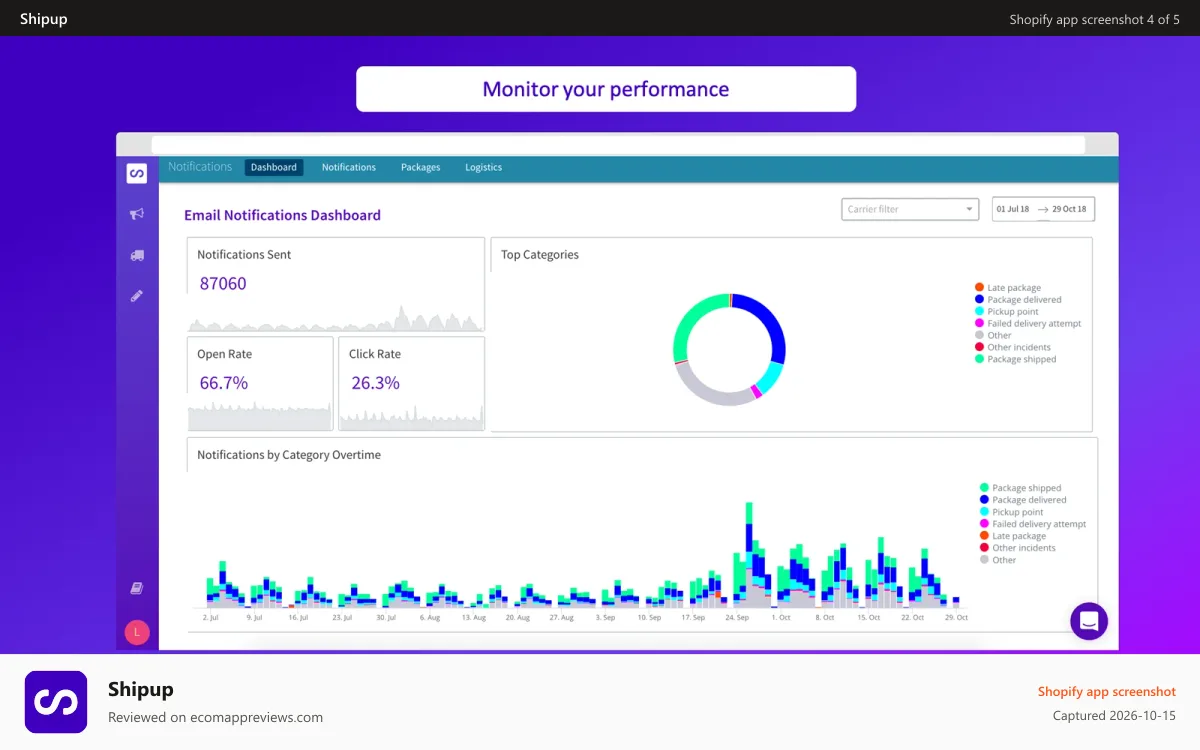Click the Shipup logo in the sidebar

pyautogui.click(x=137, y=173)
